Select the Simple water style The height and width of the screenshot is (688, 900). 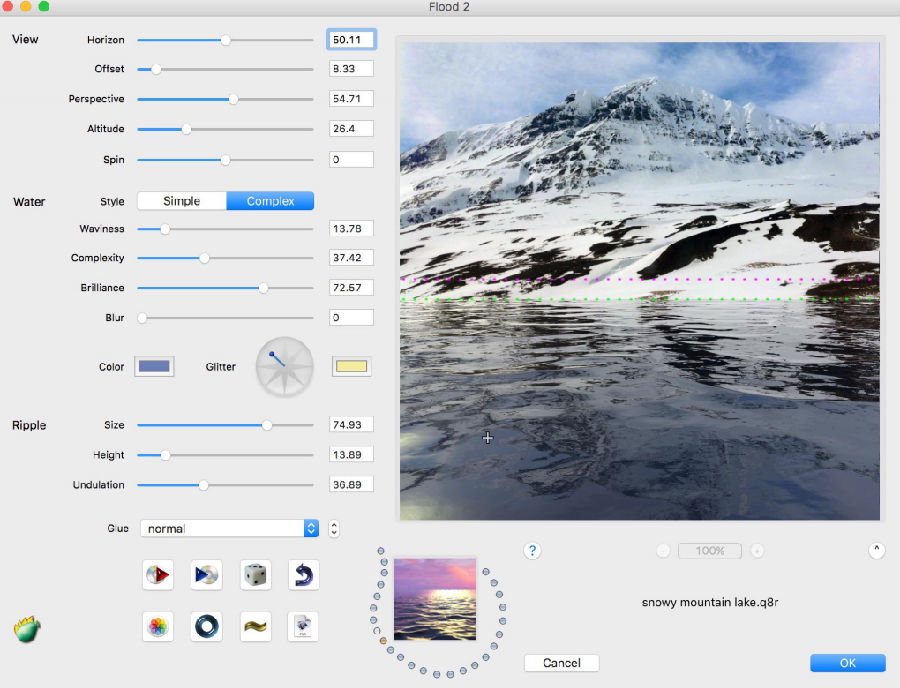coord(182,201)
